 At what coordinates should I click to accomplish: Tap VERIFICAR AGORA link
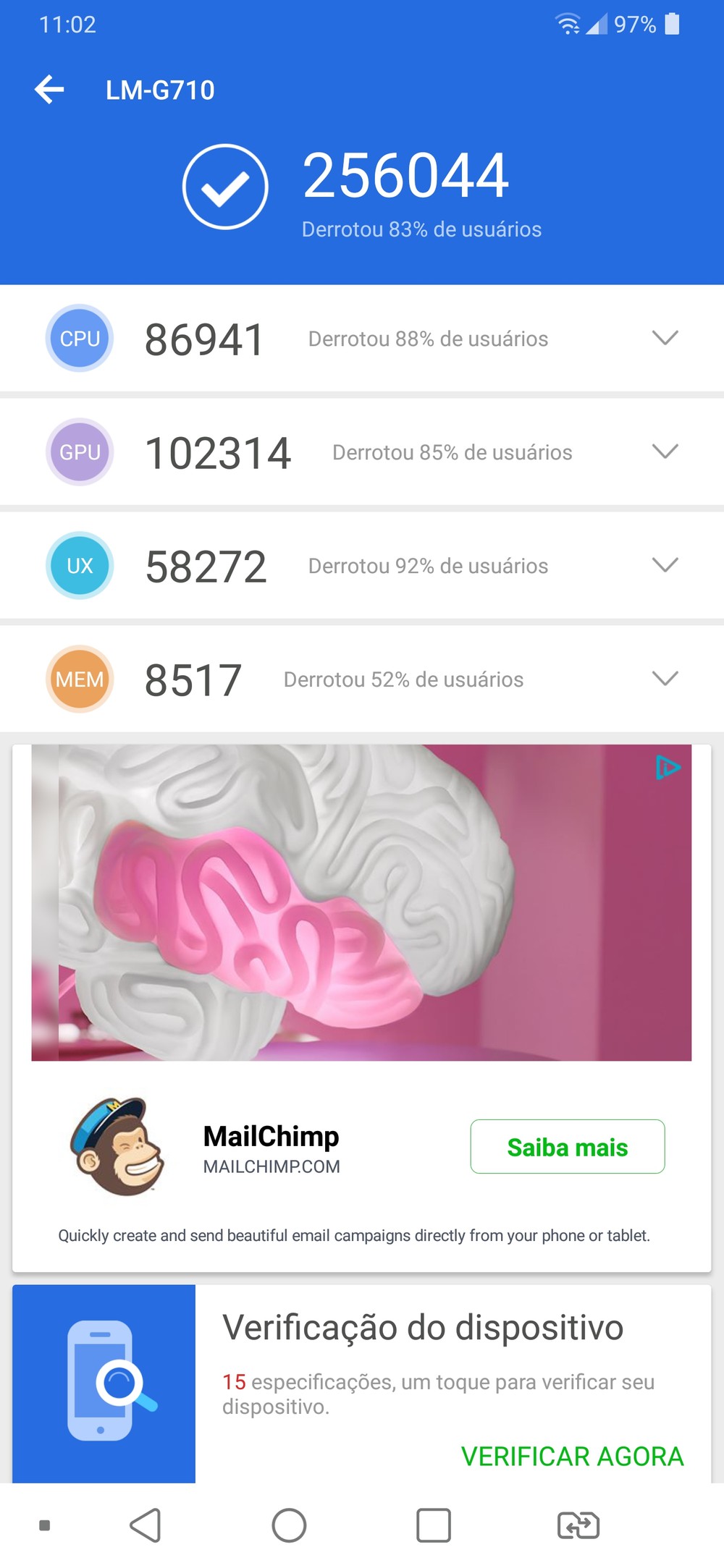coord(572,1456)
